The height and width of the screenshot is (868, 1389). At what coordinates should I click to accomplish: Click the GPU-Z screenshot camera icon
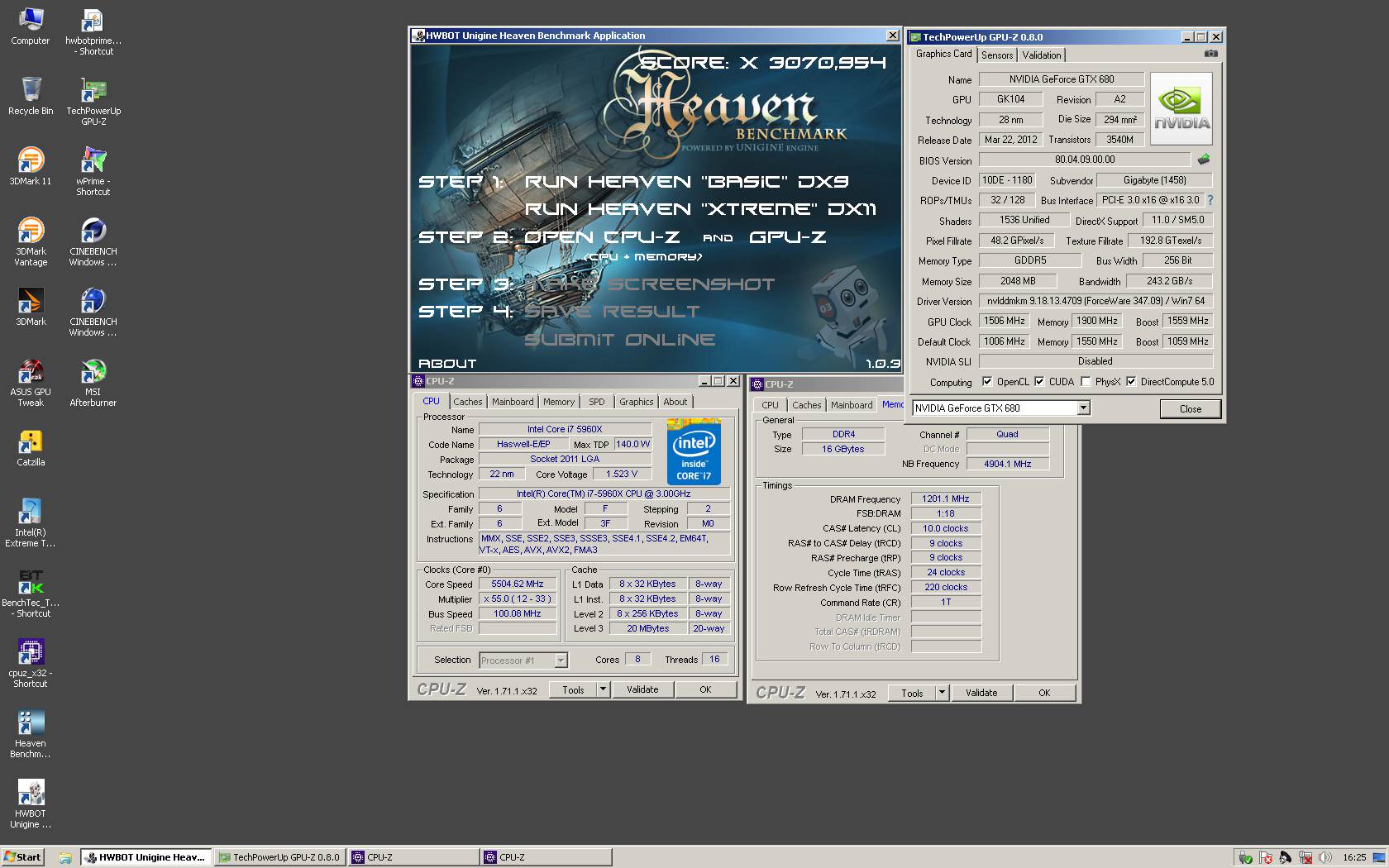pyautogui.click(x=1210, y=54)
